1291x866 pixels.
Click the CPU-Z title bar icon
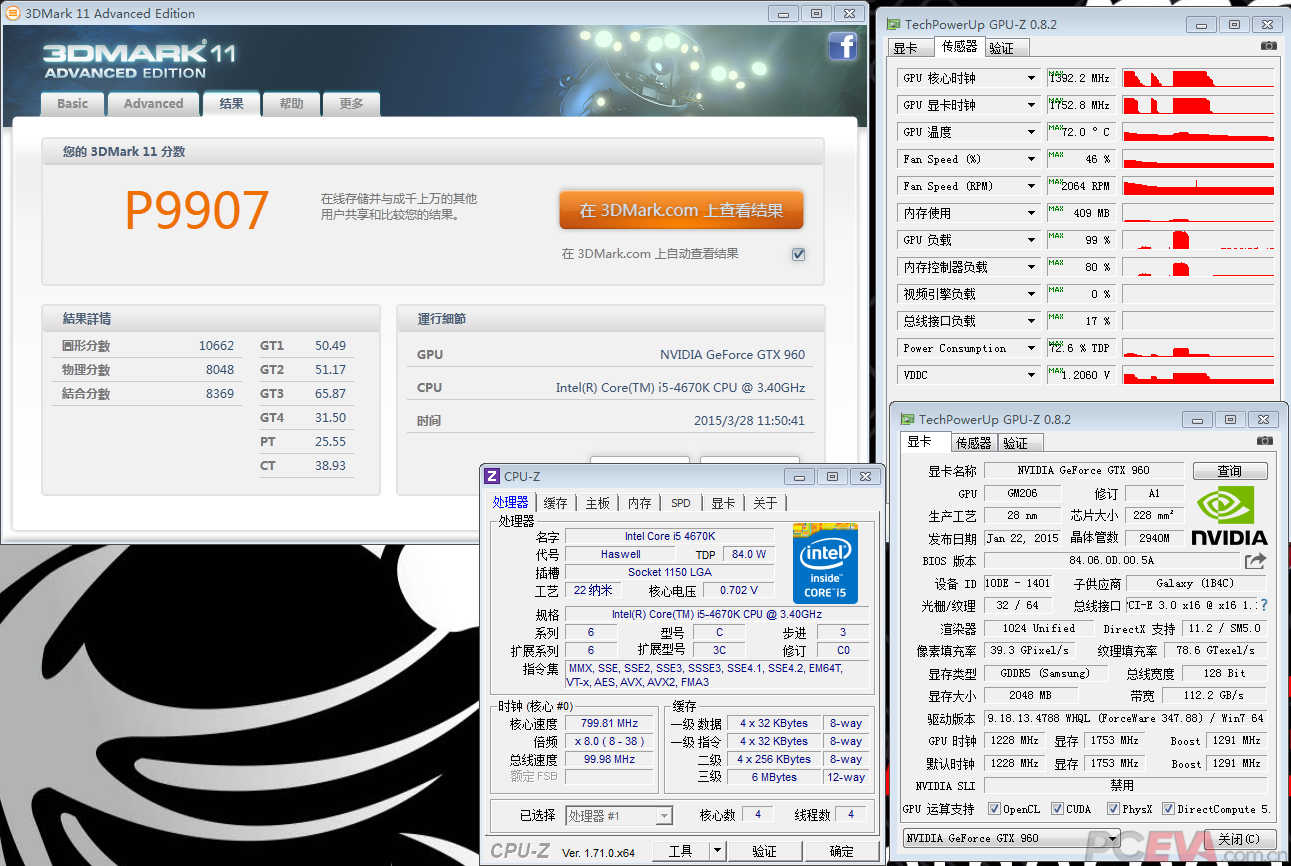click(492, 477)
